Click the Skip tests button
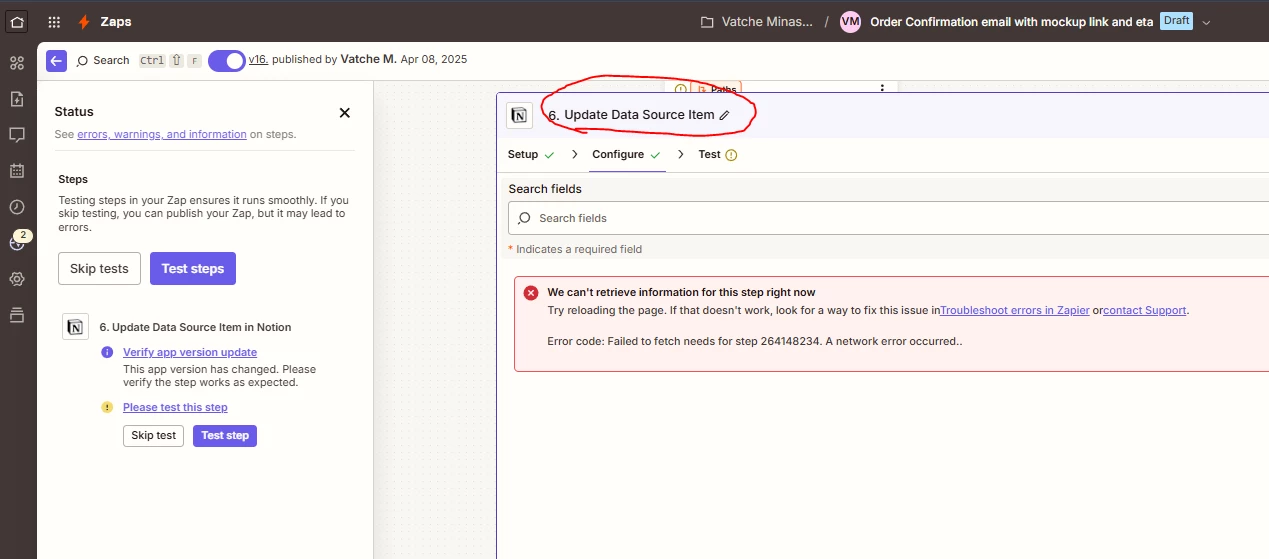Screen dimensions: 1269x559 [x=100, y=269]
